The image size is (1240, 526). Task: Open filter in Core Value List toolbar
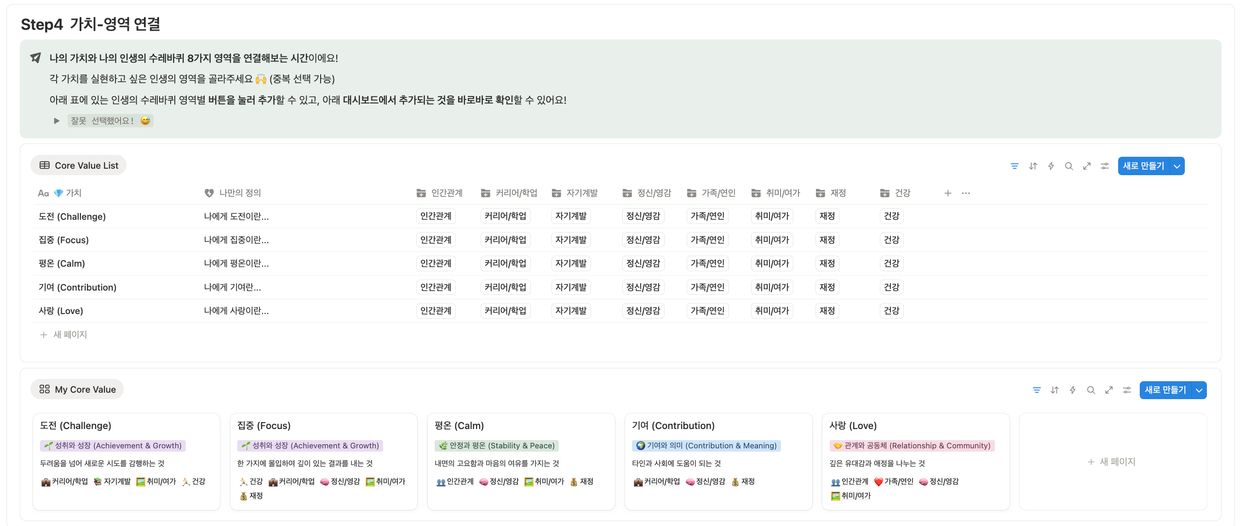1014,166
